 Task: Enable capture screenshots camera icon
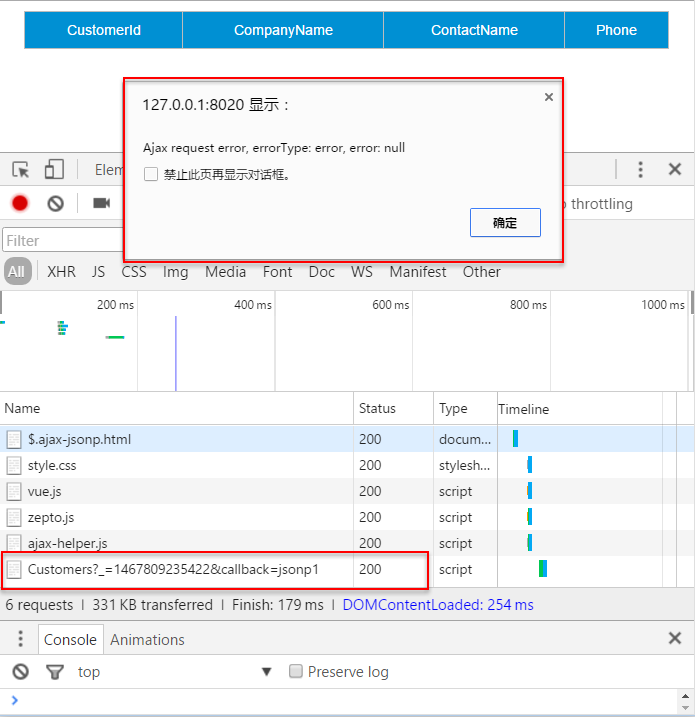[x=102, y=203]
